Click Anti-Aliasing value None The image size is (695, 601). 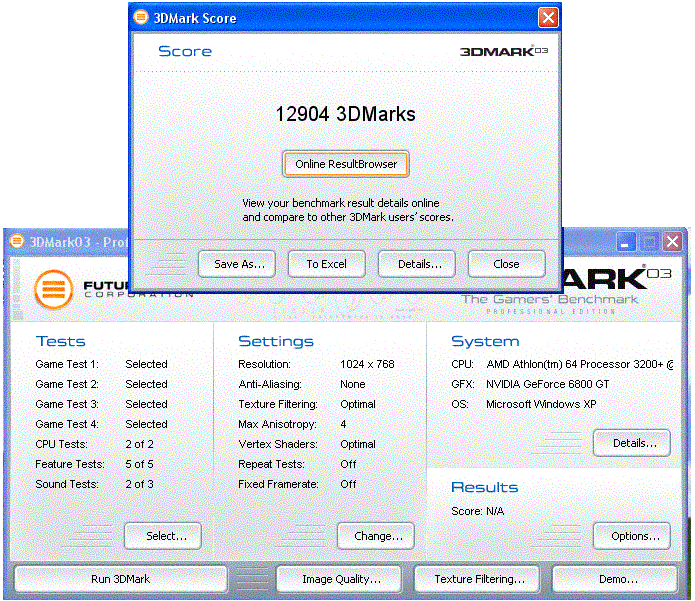[352, 384]
